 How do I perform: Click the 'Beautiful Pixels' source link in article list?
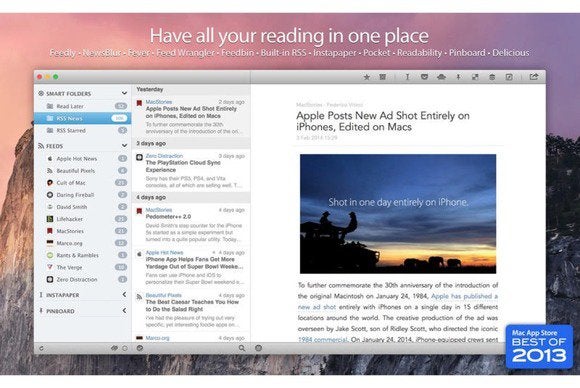(x=163, y=295)
